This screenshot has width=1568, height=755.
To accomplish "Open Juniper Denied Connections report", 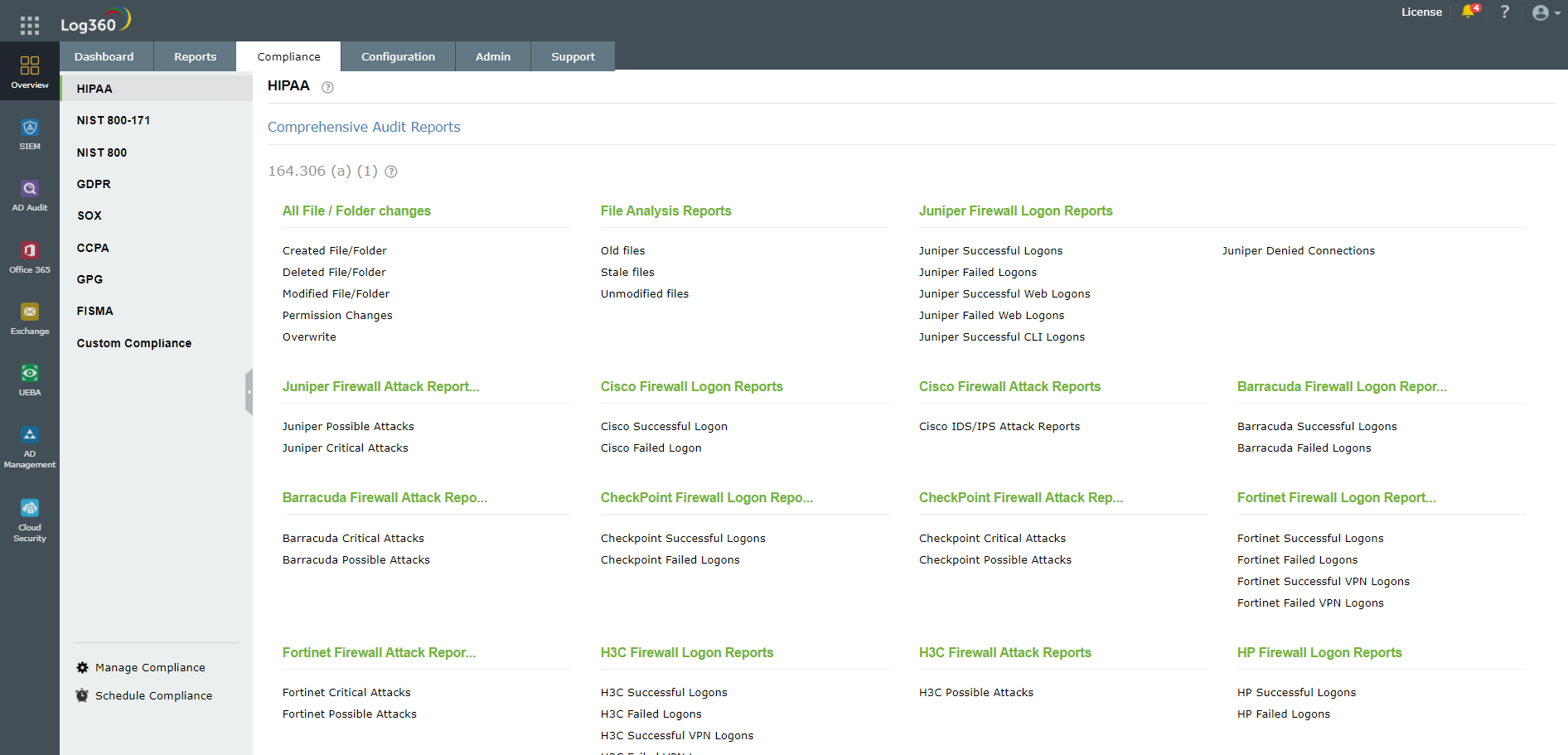I will click(x=1298, y=250).
